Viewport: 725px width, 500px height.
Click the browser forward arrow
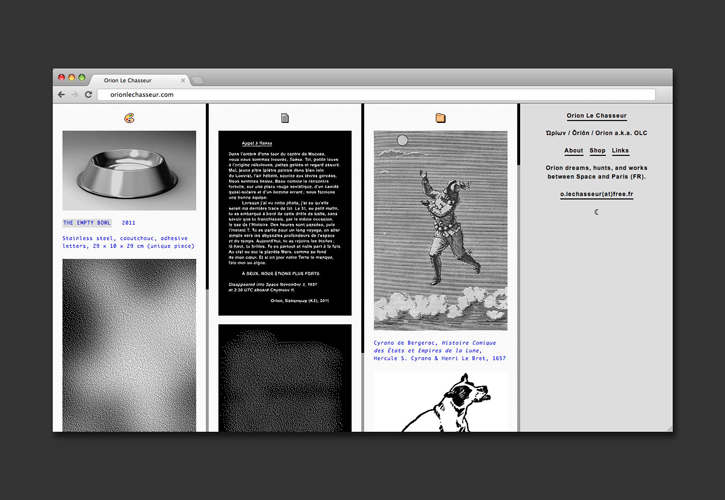click(75, 94)
